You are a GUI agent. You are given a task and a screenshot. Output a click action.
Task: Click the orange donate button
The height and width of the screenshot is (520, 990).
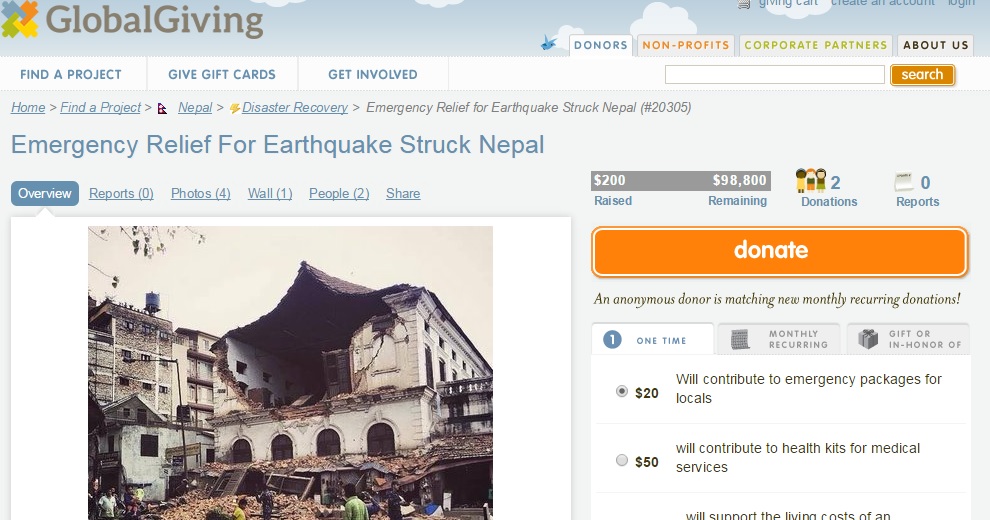pyautogui.click(x=780, y=251)
